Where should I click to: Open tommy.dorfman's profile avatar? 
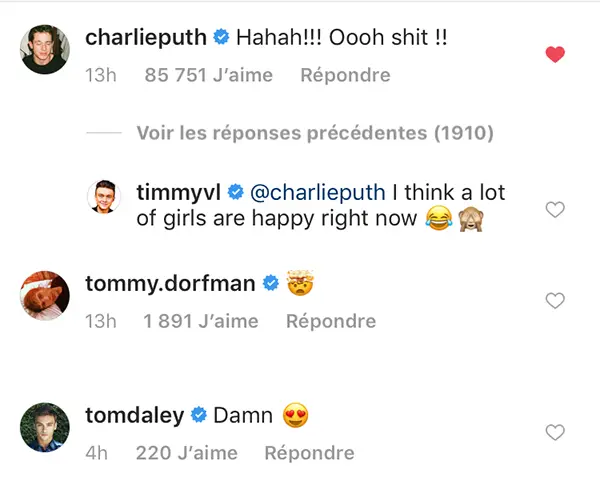45,295
